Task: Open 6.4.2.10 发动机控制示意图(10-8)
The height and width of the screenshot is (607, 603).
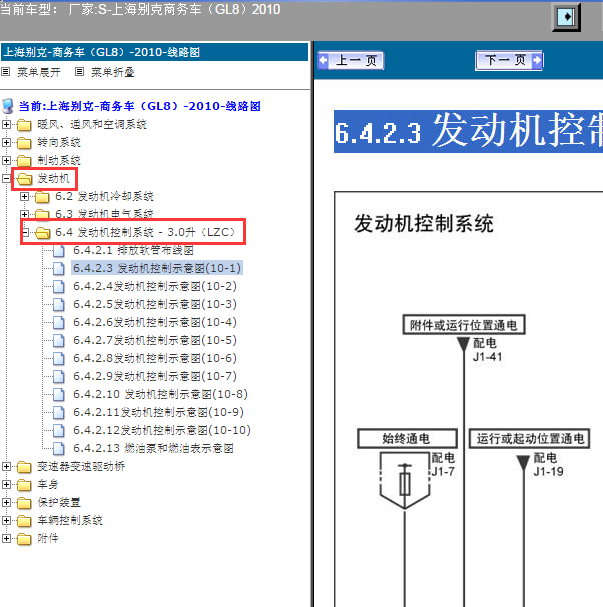Action: pos(160,394)
